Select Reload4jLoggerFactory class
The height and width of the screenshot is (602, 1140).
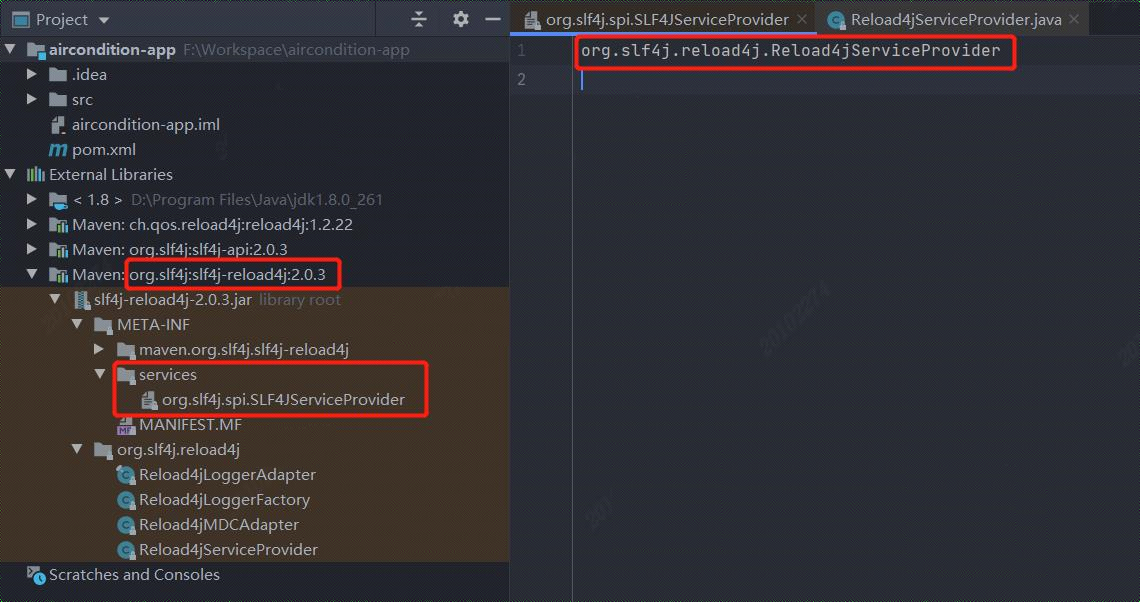tap(225, 499)
